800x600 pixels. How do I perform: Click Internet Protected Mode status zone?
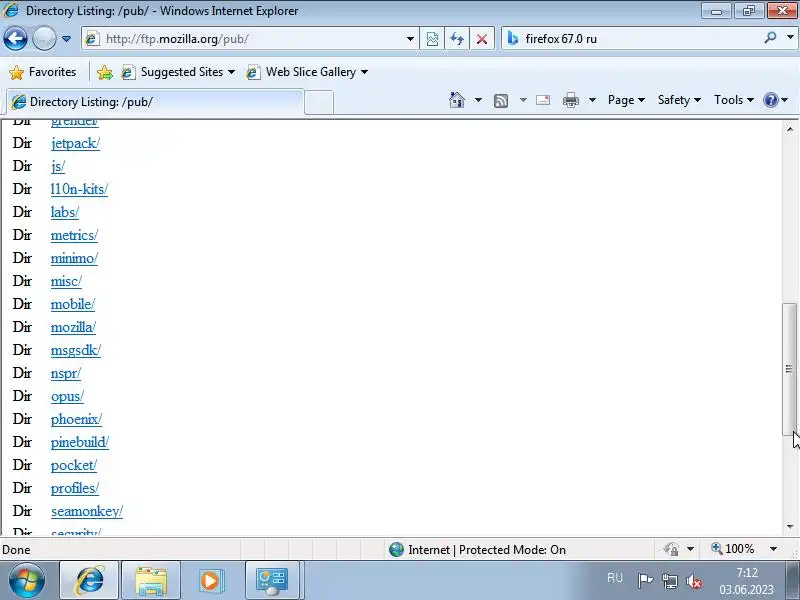(x=477, y=549)
